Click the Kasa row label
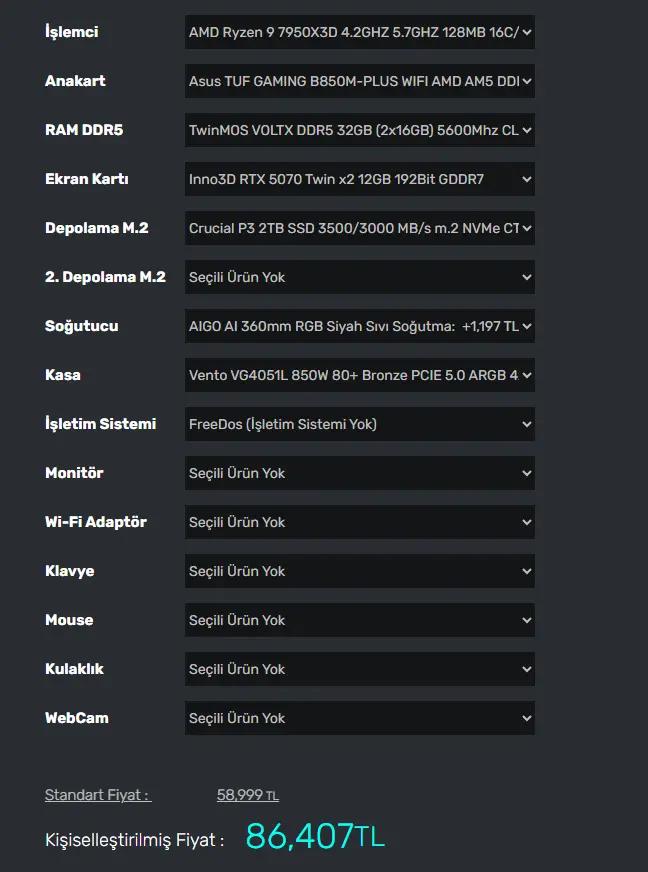Image resolution: width=648 pixels, height=872 pixels. (x=63, y=374)
